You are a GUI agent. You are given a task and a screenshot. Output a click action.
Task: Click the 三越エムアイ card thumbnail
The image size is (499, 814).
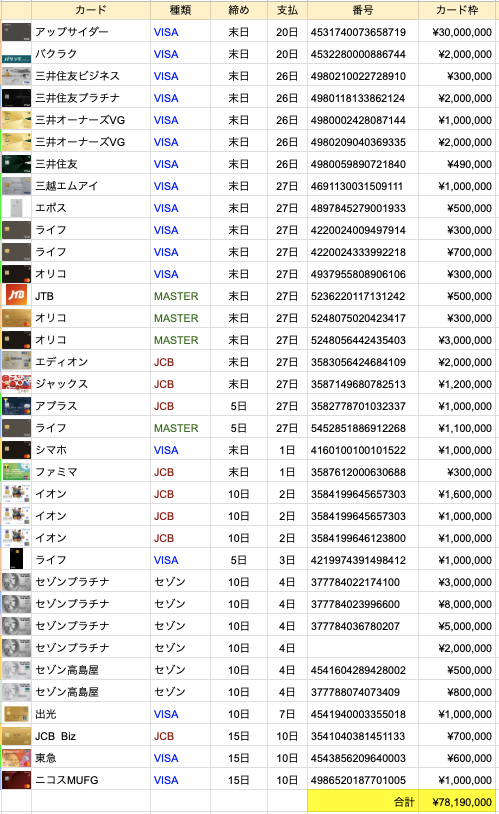pos(16,186)
